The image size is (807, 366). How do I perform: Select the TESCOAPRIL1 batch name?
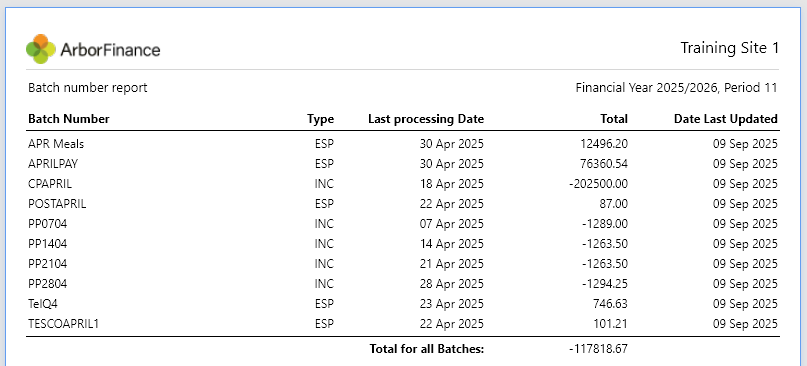pyautogui.click(x=62, y=324)
